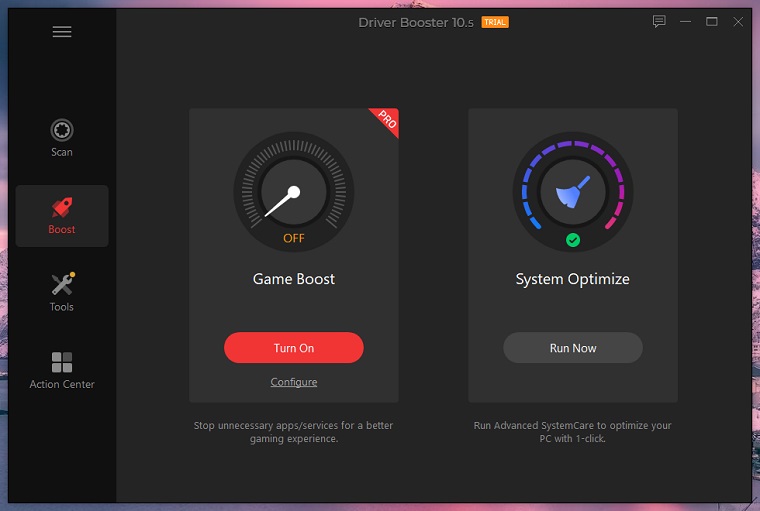Viewport: 760px width, 511px height.
Task: Click the Game Boost gauge dial
Action: (294, 192)
